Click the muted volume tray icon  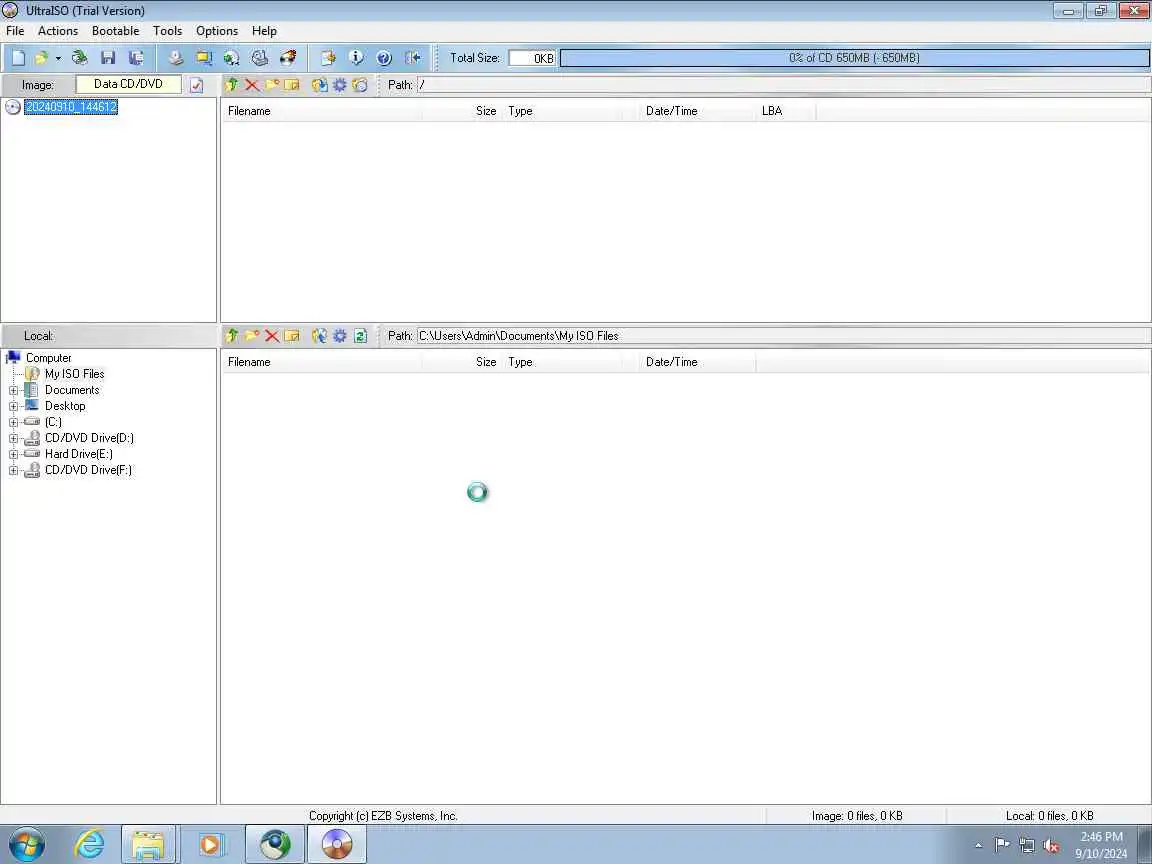pyautogui.click(x=1051, y=846)
